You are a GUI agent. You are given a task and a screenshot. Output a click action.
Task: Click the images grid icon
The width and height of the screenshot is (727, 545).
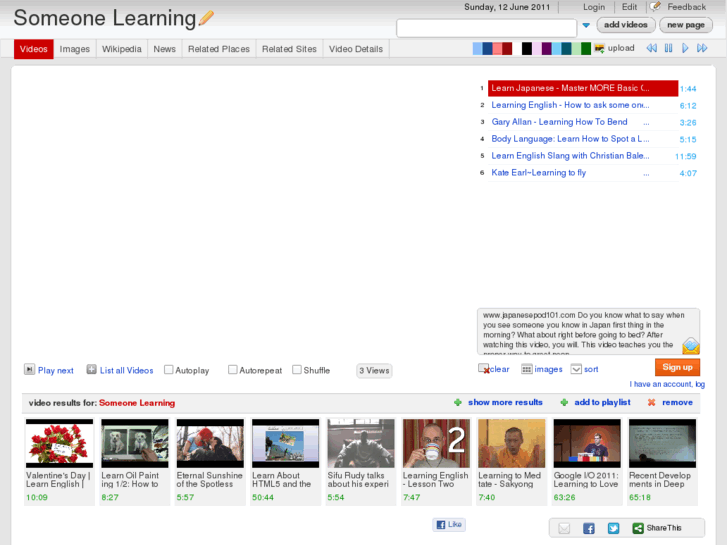pyautogui.click(x=527, y=369)
